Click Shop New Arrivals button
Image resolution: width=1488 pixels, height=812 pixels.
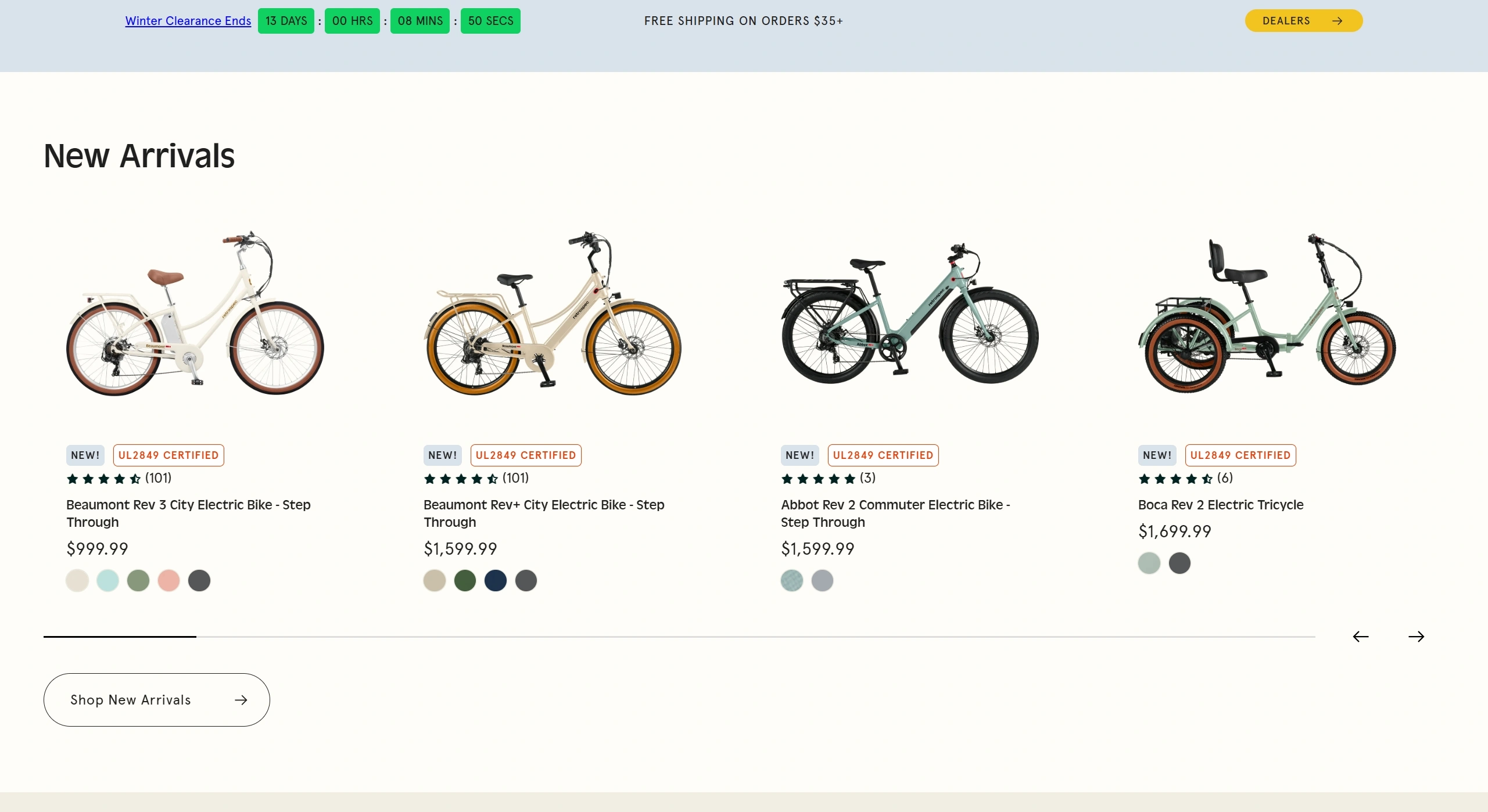[156, 699]
